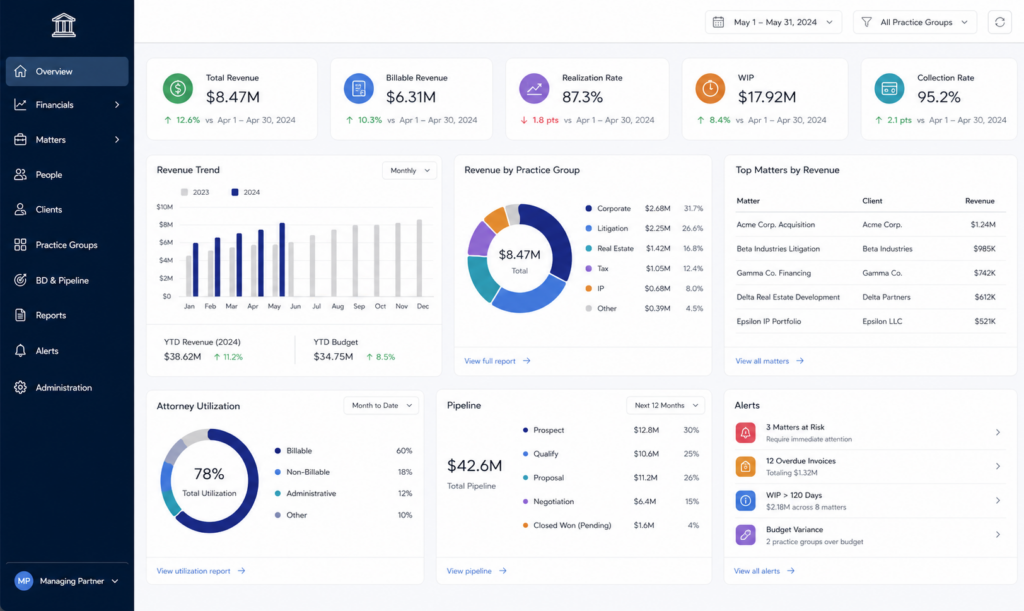
Task: Click the orange Overdue Invoices icon
Action: (x=745, y=467)
